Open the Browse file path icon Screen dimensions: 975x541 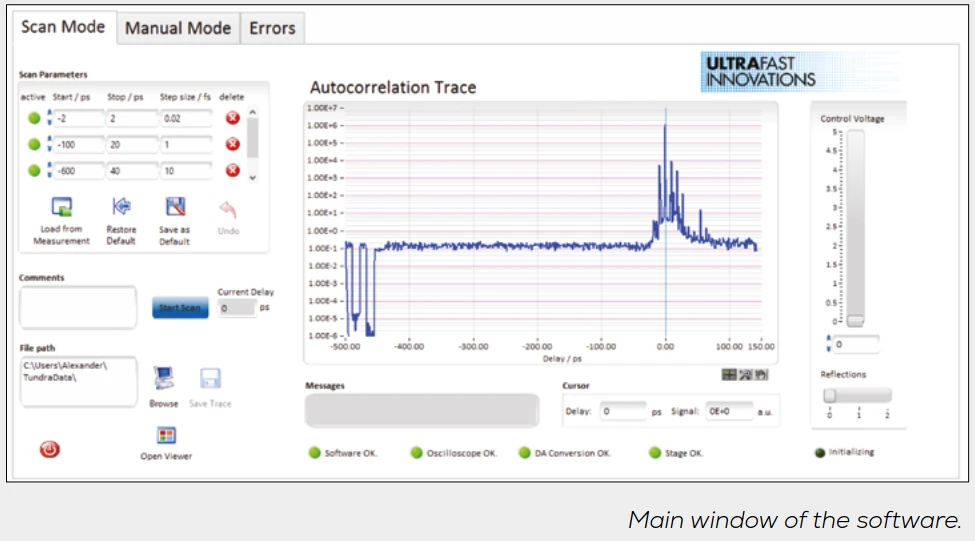point(163,378)
